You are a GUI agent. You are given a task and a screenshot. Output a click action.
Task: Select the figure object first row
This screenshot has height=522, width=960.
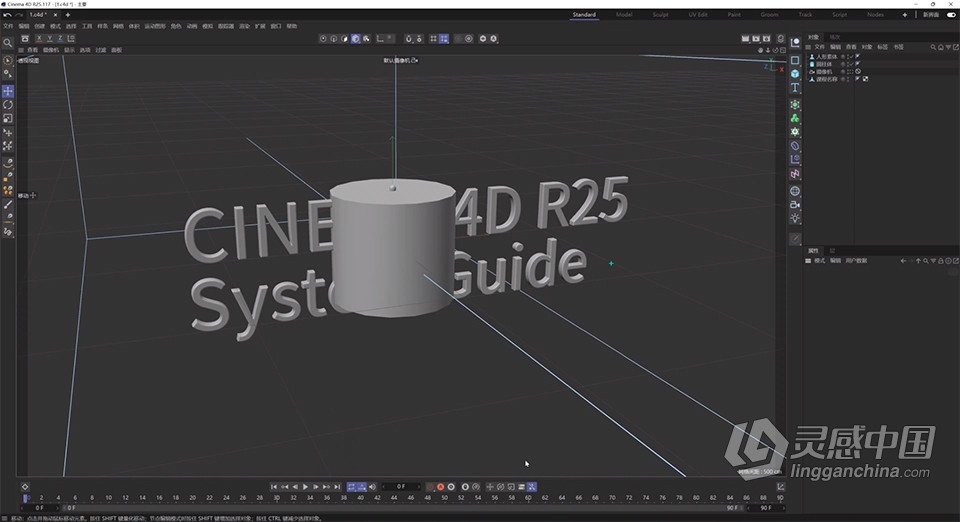click(825, 57)
